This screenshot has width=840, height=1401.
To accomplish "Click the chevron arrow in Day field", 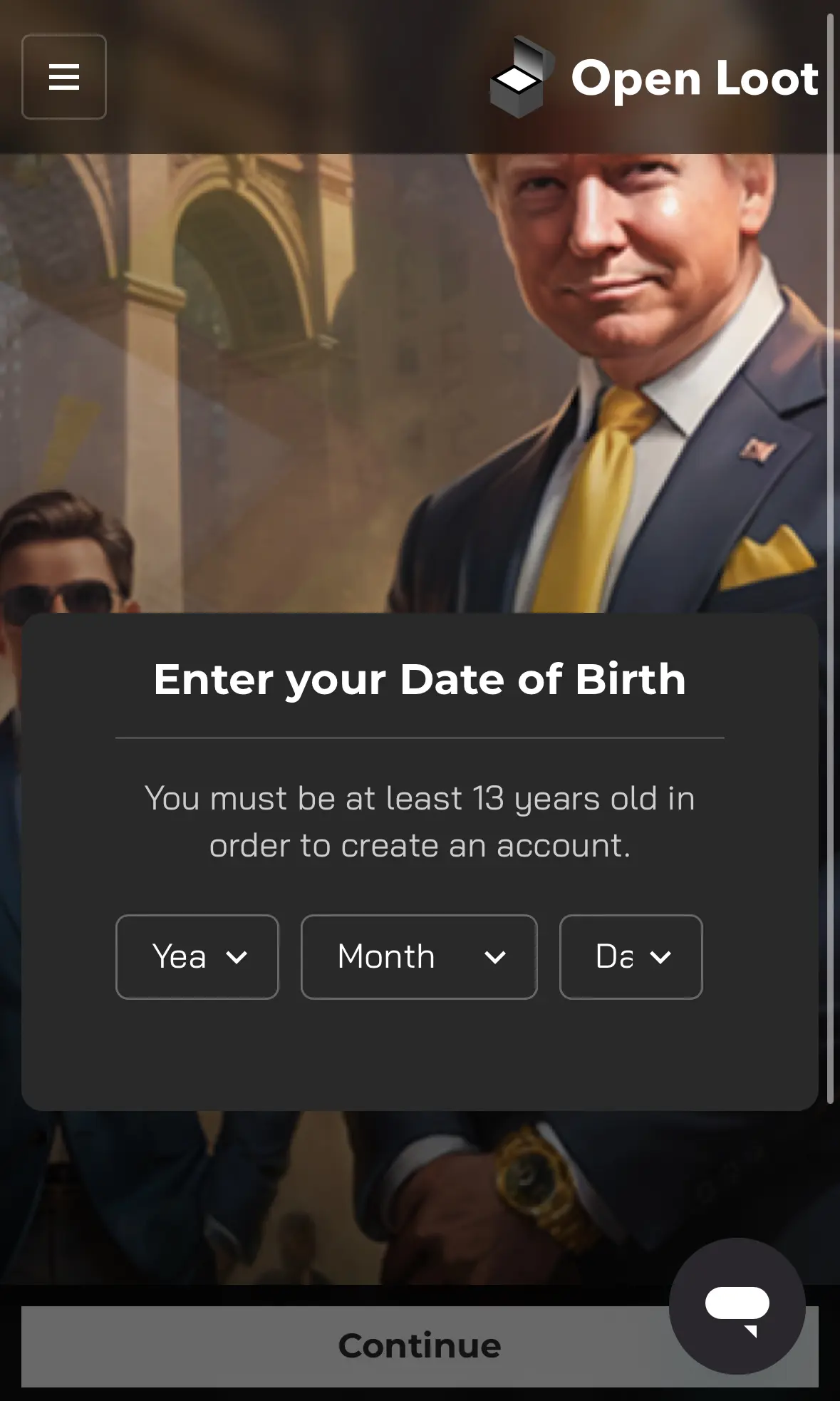I will click(660, 957).
